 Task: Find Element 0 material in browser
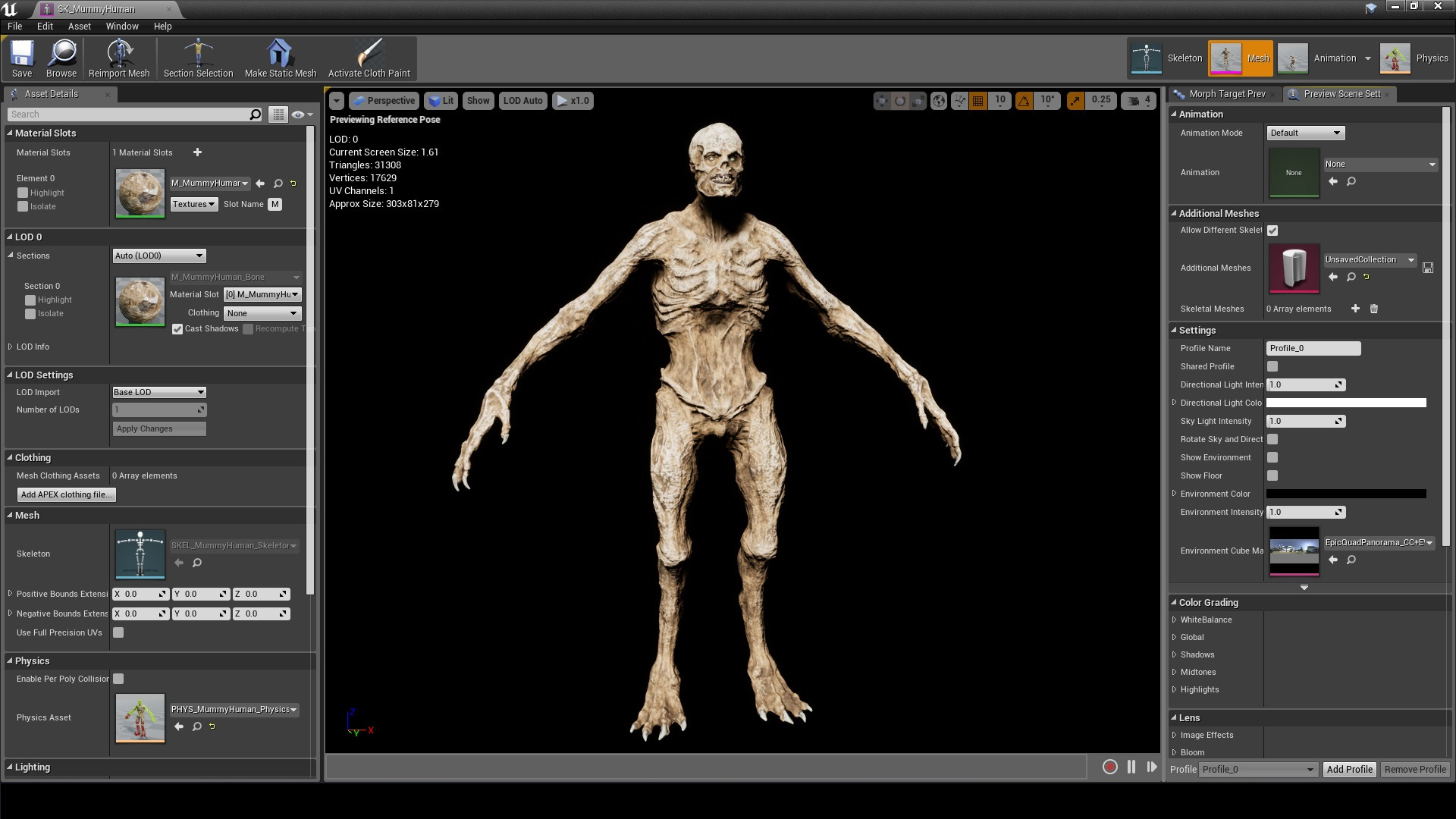click(x=278, y=184)
